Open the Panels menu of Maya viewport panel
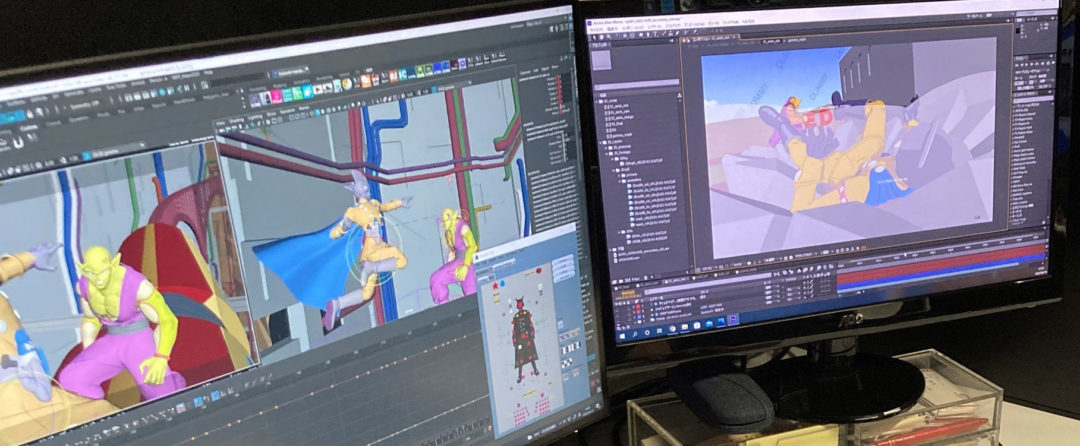 (x=304, y=108)
